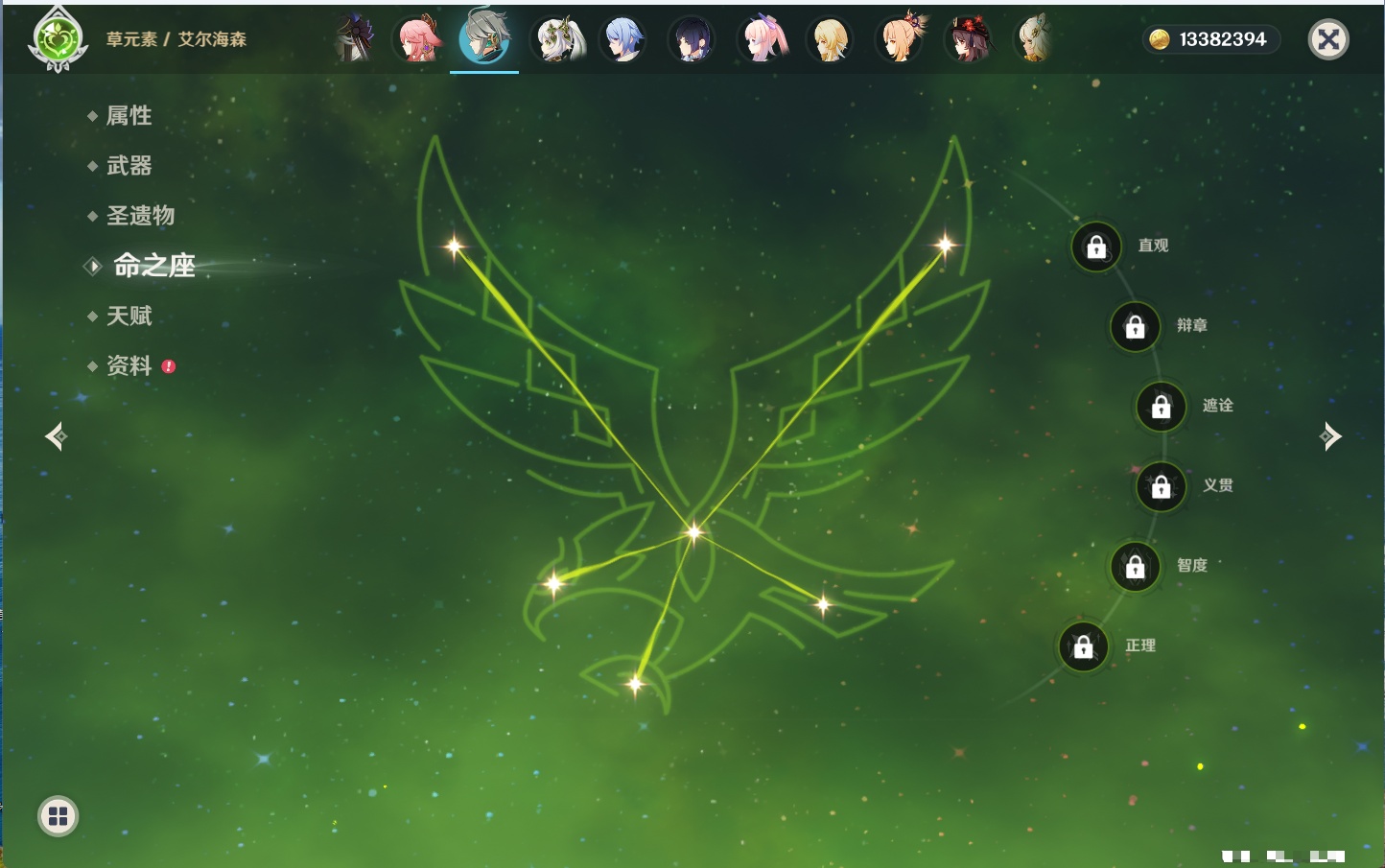Switch to the pink-haired Yae Miko avatar
The height and width of the screenshot is (868, 1385).
point(419,39)
